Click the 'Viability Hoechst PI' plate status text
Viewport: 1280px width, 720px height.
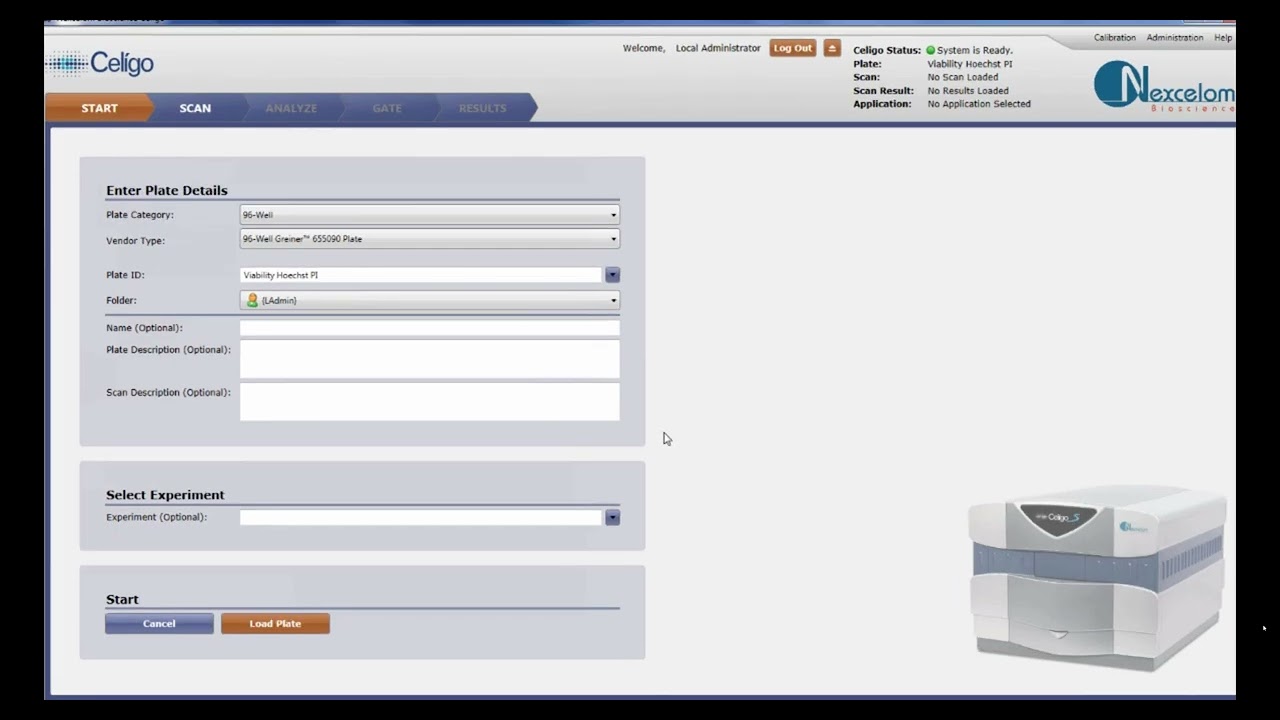pyautogui.click(x=969, y=64)
